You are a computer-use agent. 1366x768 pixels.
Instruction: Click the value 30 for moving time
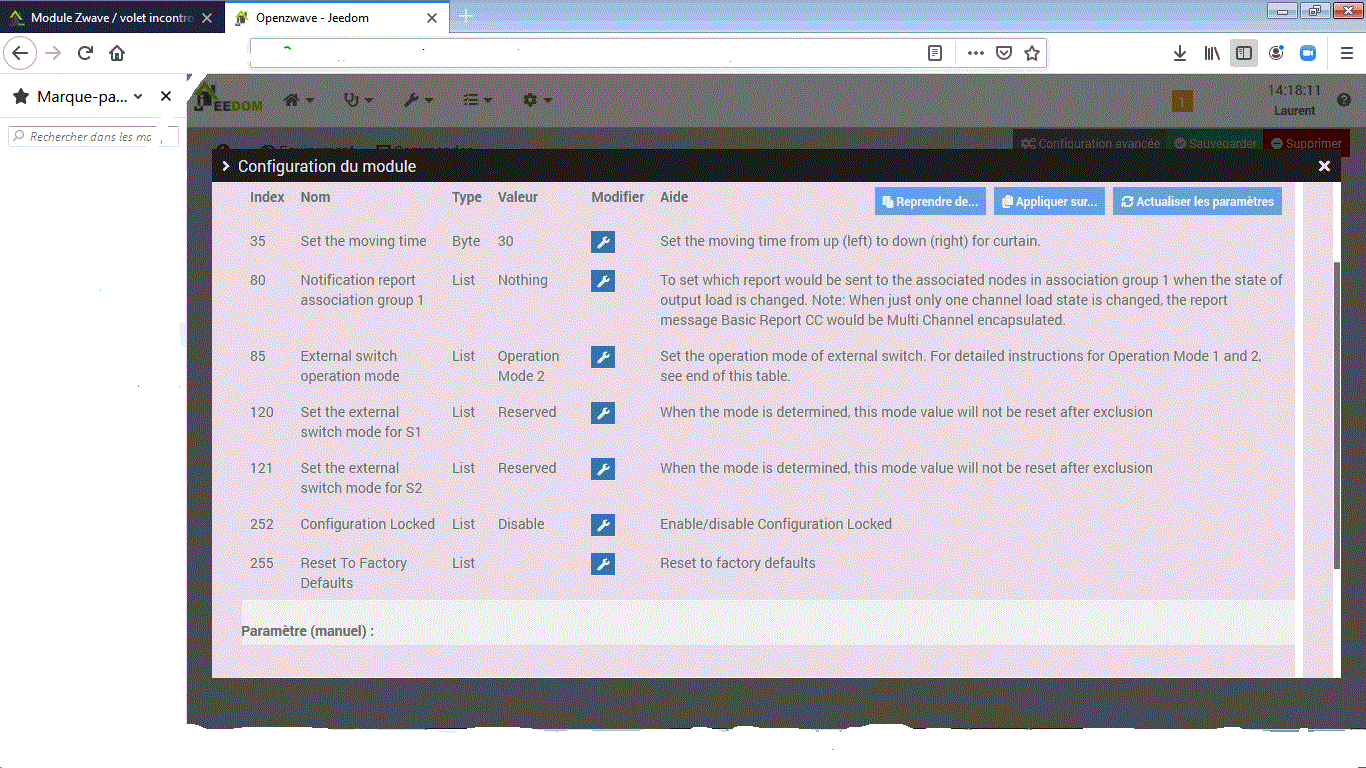pos(506,242)
